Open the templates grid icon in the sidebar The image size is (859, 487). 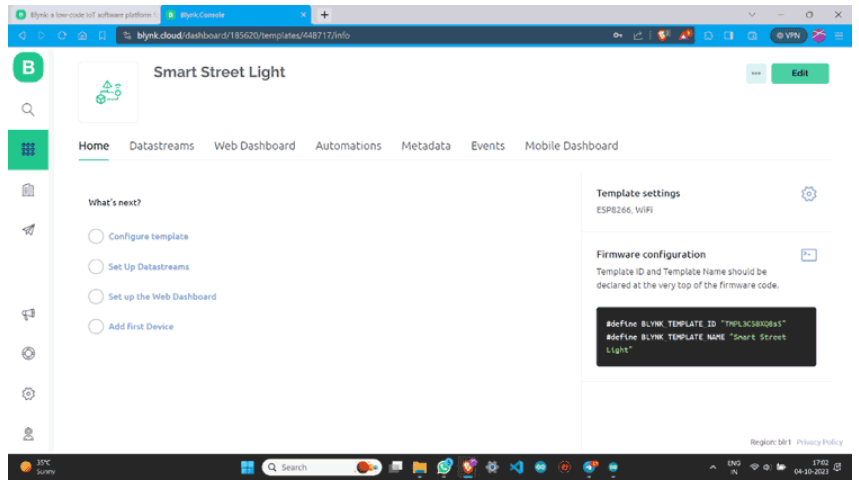(x=28, y=149)
